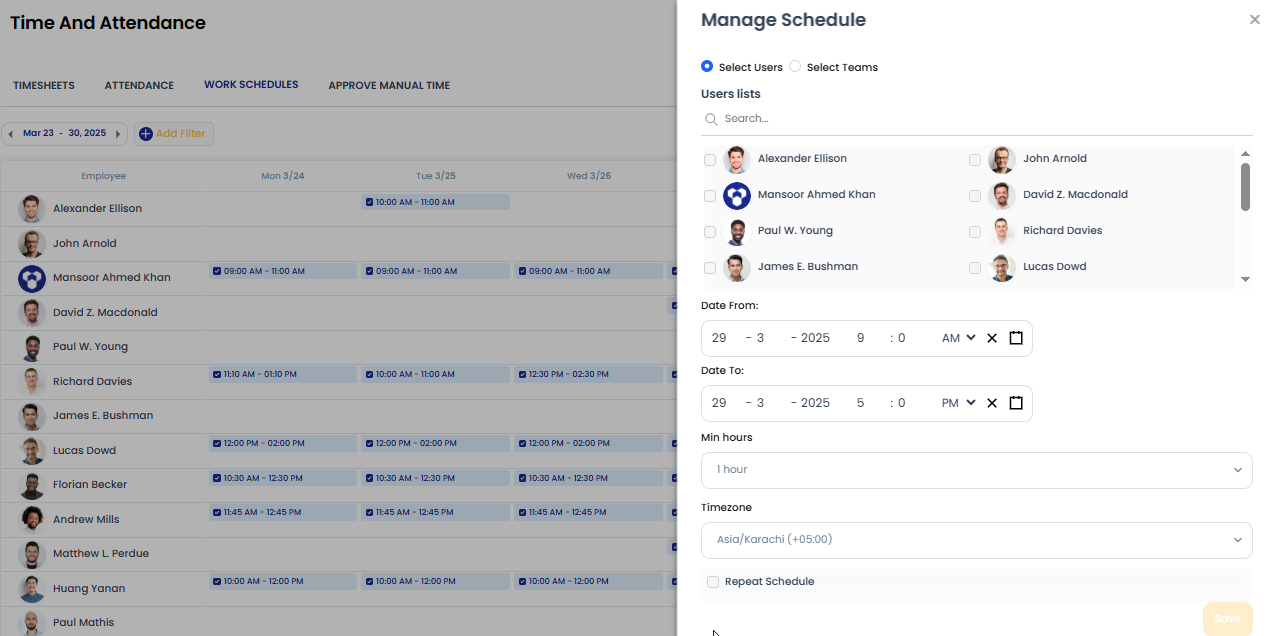Change AM to PM in Date From dropdown

956,338
